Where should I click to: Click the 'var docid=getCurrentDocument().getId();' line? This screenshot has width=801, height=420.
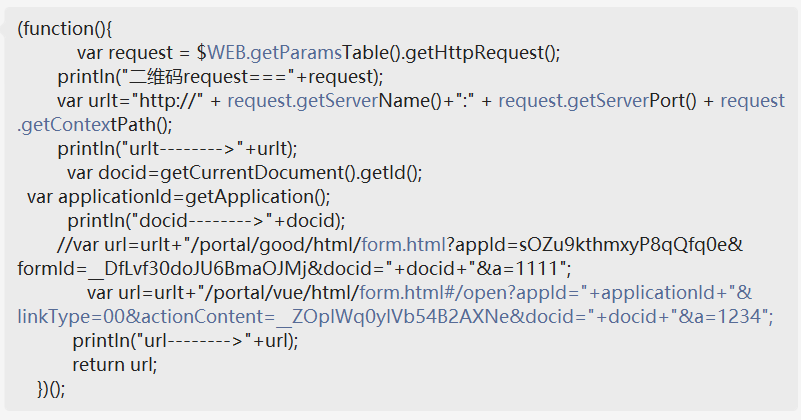click(x=245, y=173)
